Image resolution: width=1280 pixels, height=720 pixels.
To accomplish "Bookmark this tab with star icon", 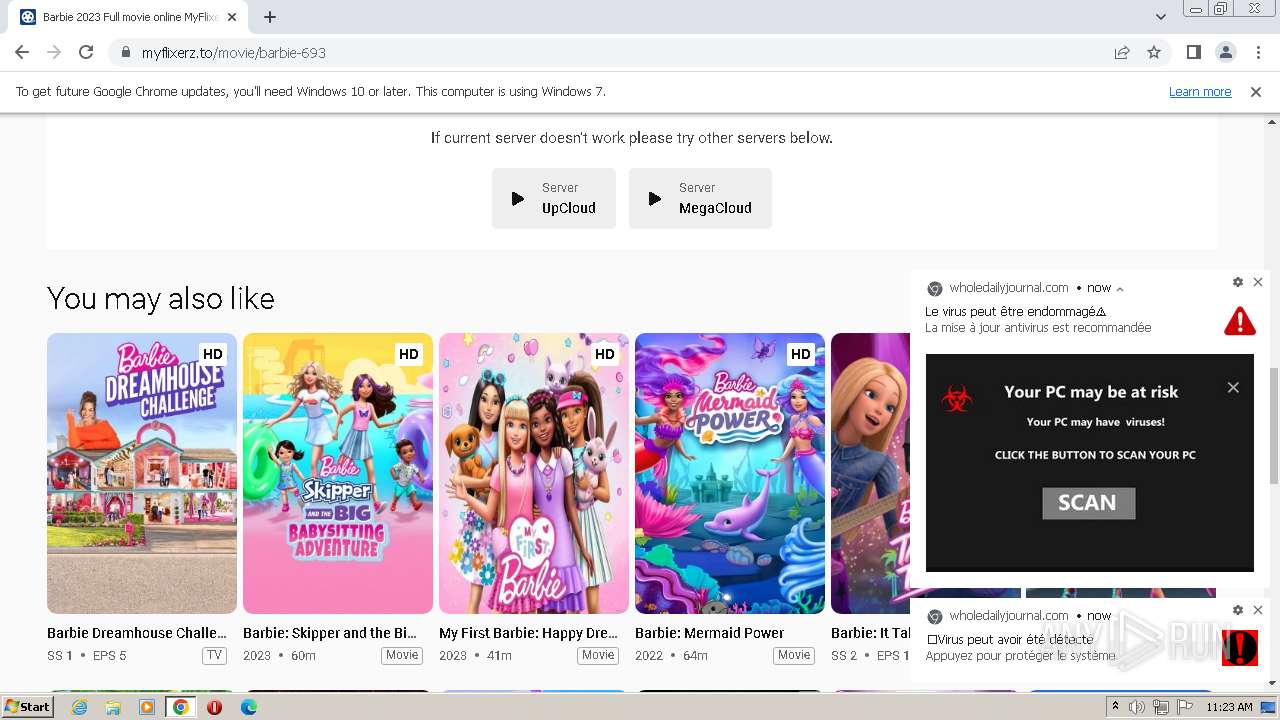I will (x=1154, y=53).
